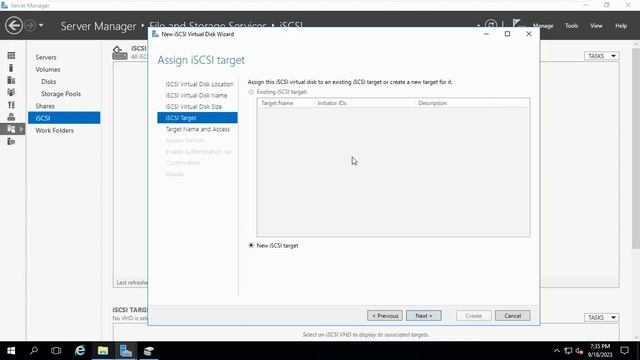Image resolution: width=640 pixels, height=360 pixels.
Task: Open Windows Start menu
Action: [x=11, y=351]
